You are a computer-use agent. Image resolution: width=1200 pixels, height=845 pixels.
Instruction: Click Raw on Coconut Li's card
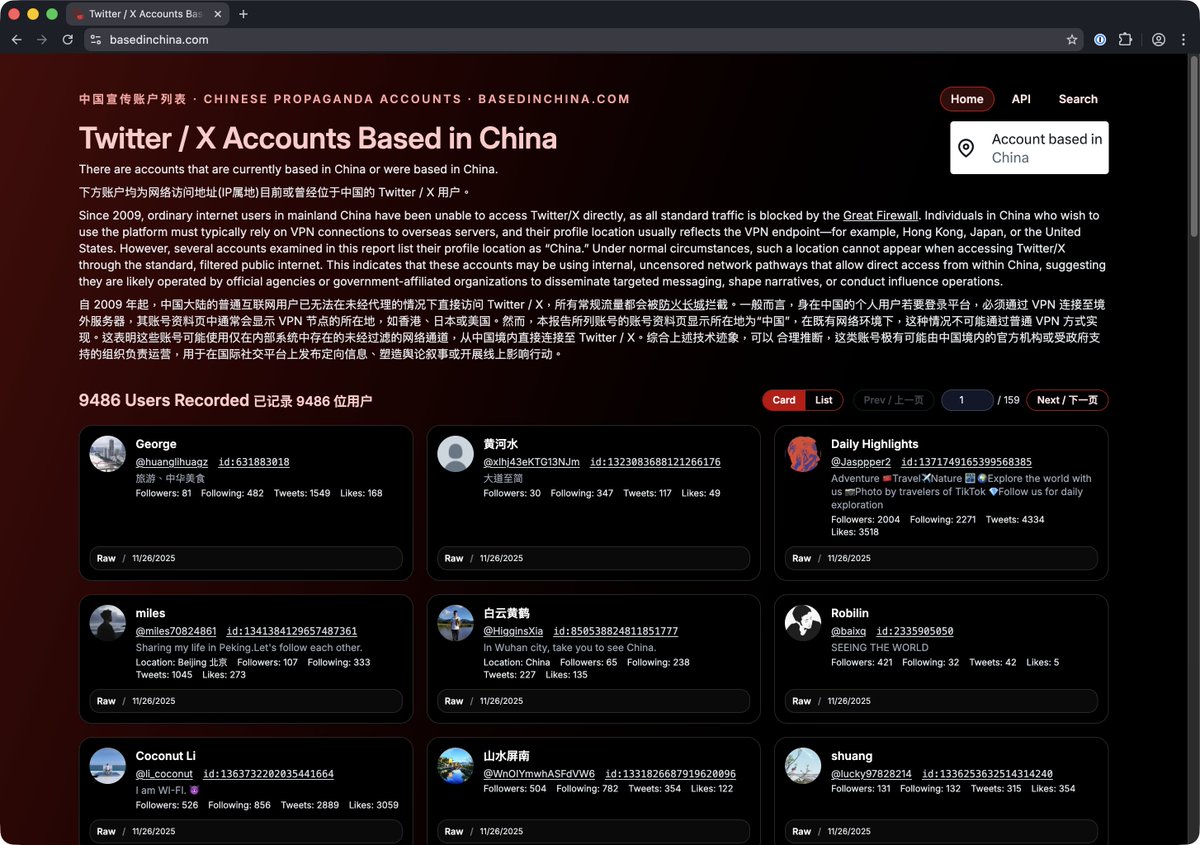click(x=107, y=831)
